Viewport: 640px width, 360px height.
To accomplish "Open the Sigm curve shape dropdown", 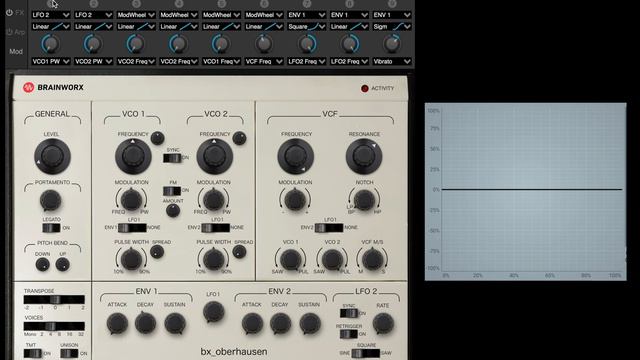I will click(392, 27).
